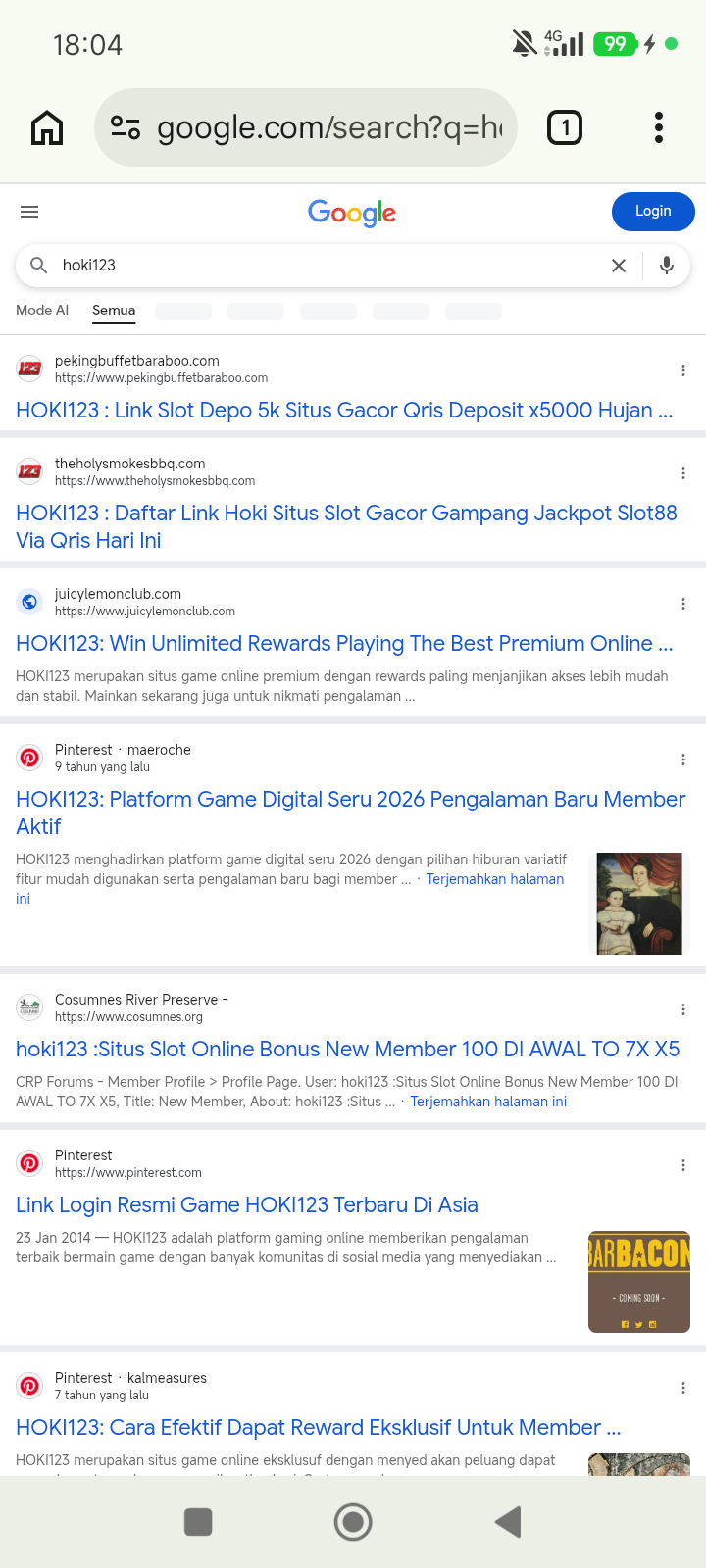706x1568 pixels.
Task: Click the blue Login button
Action: [653, 212]
